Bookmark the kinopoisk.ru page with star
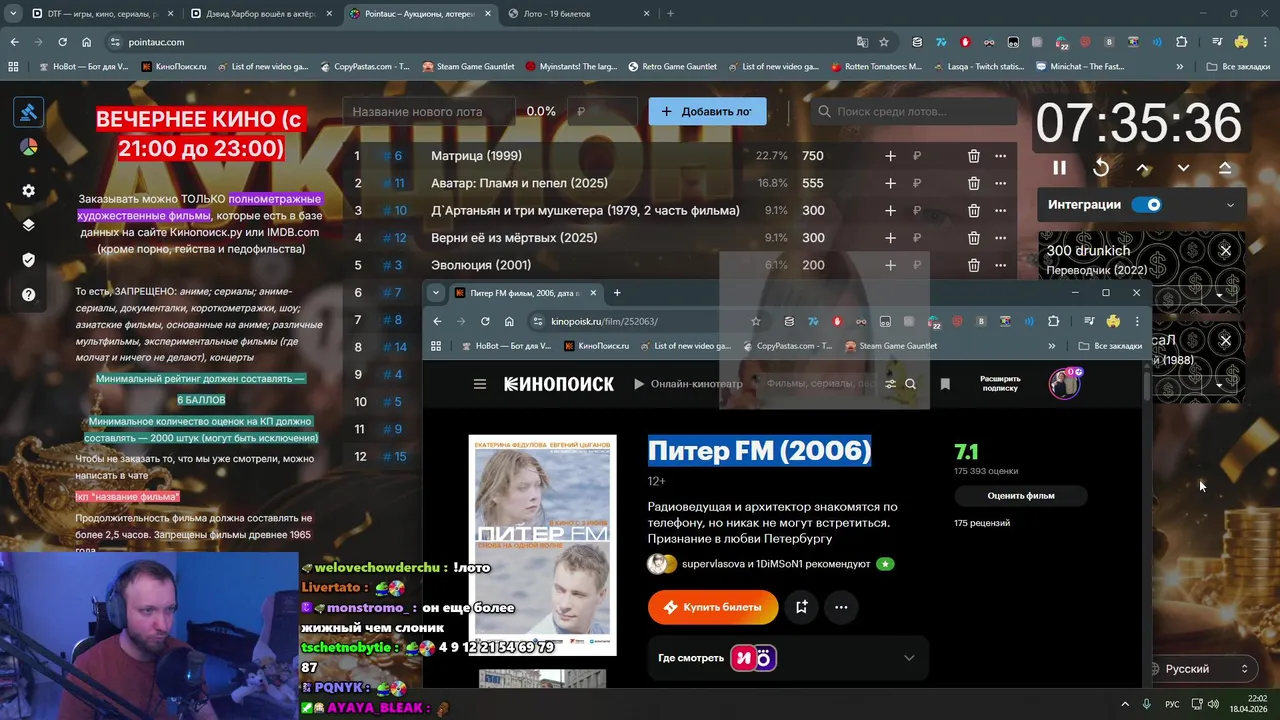This screenshot has height=720, width=1280. [x=756, y=321]
